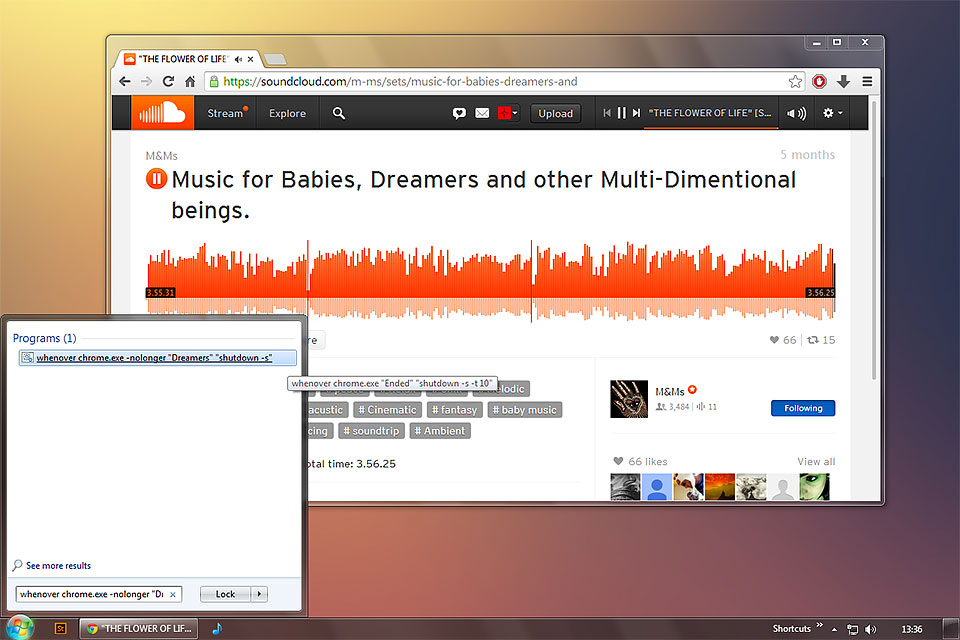The height and width of the screenshot is (640, 960).
Task: Mute the SoundCloud player volume
Action: [796, 113]
